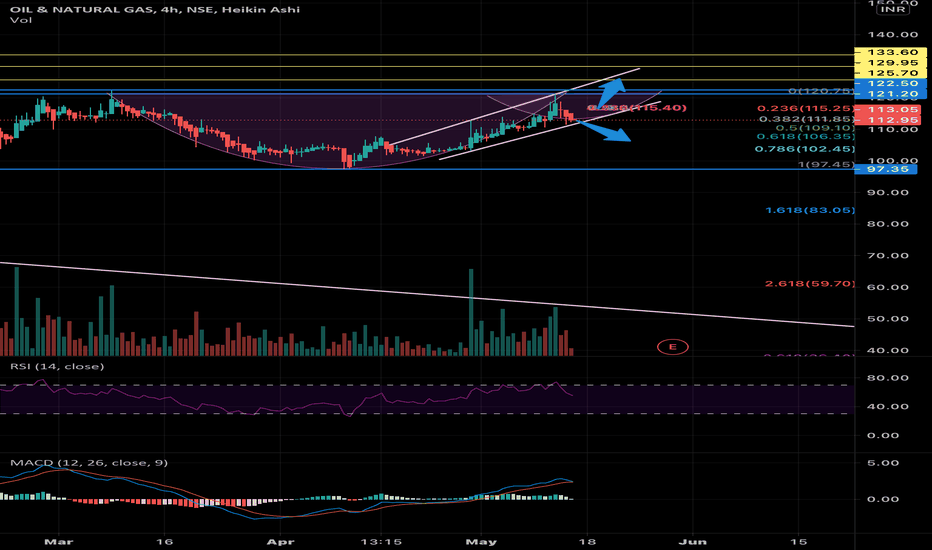The width and height of the screenshot is (932, 550).
Task: Click the Apr date on time axis
Action: tap(280, 542)
